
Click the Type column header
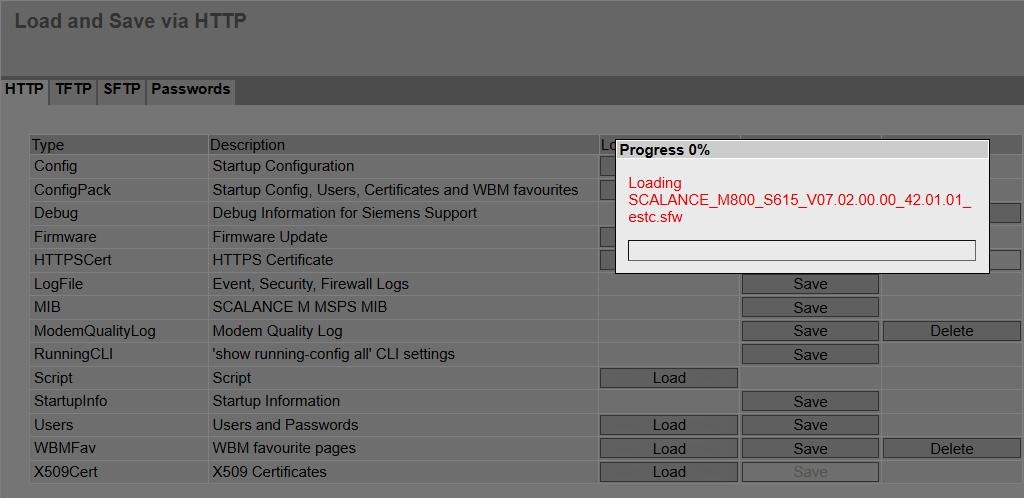point(48,145)
